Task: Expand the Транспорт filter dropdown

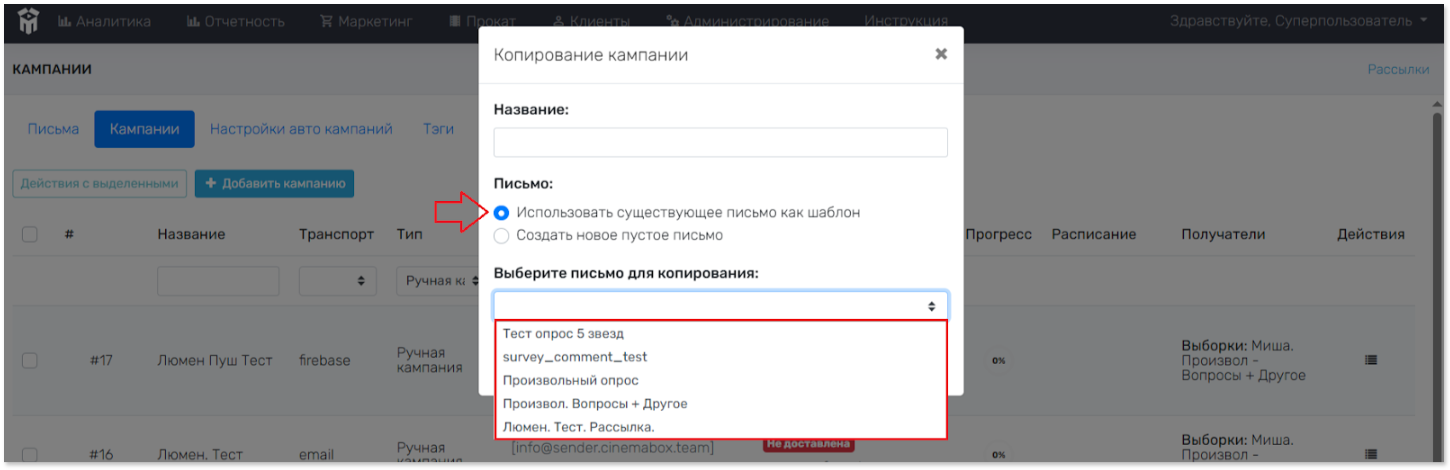Action: point(336,282)
